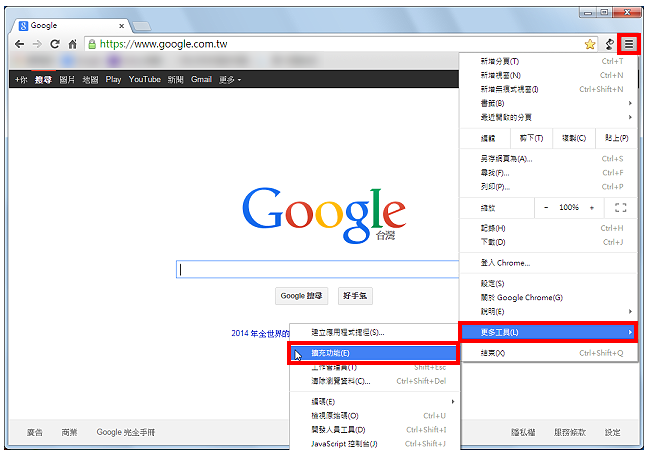654x457 pixels.
Task: Open 圖片 in the black Google bar
Action: pyautogui.click(x=67, y=80)
